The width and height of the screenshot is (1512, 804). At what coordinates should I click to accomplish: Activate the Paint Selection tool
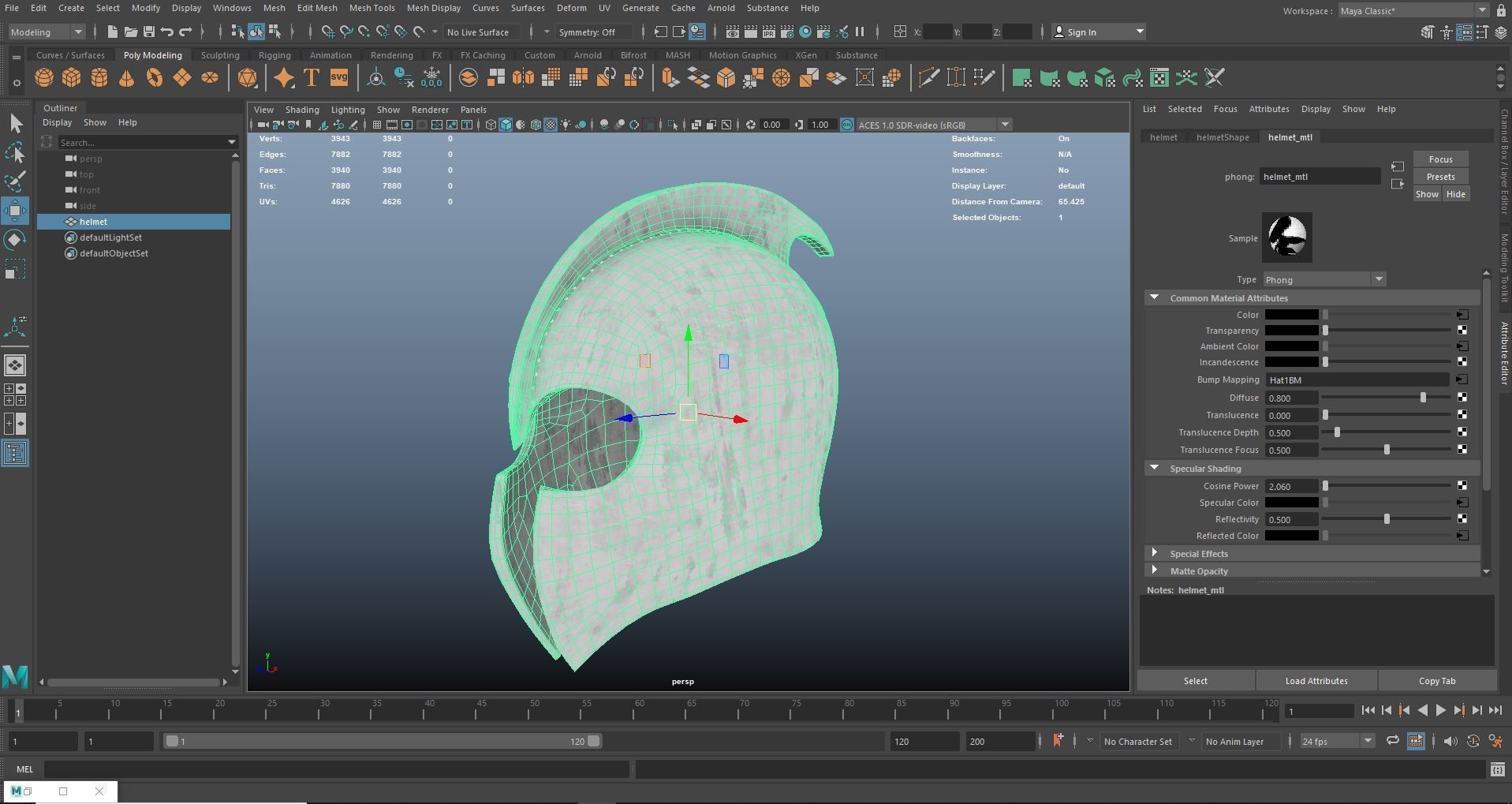(15, 181)
